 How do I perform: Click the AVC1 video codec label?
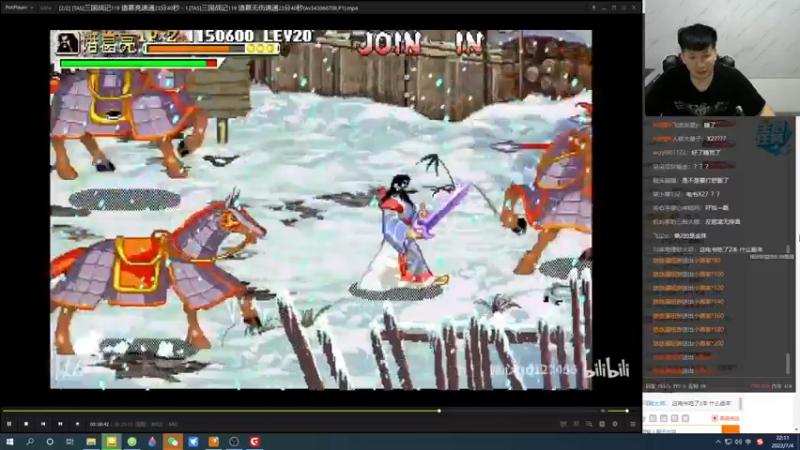tap(157, 424)
